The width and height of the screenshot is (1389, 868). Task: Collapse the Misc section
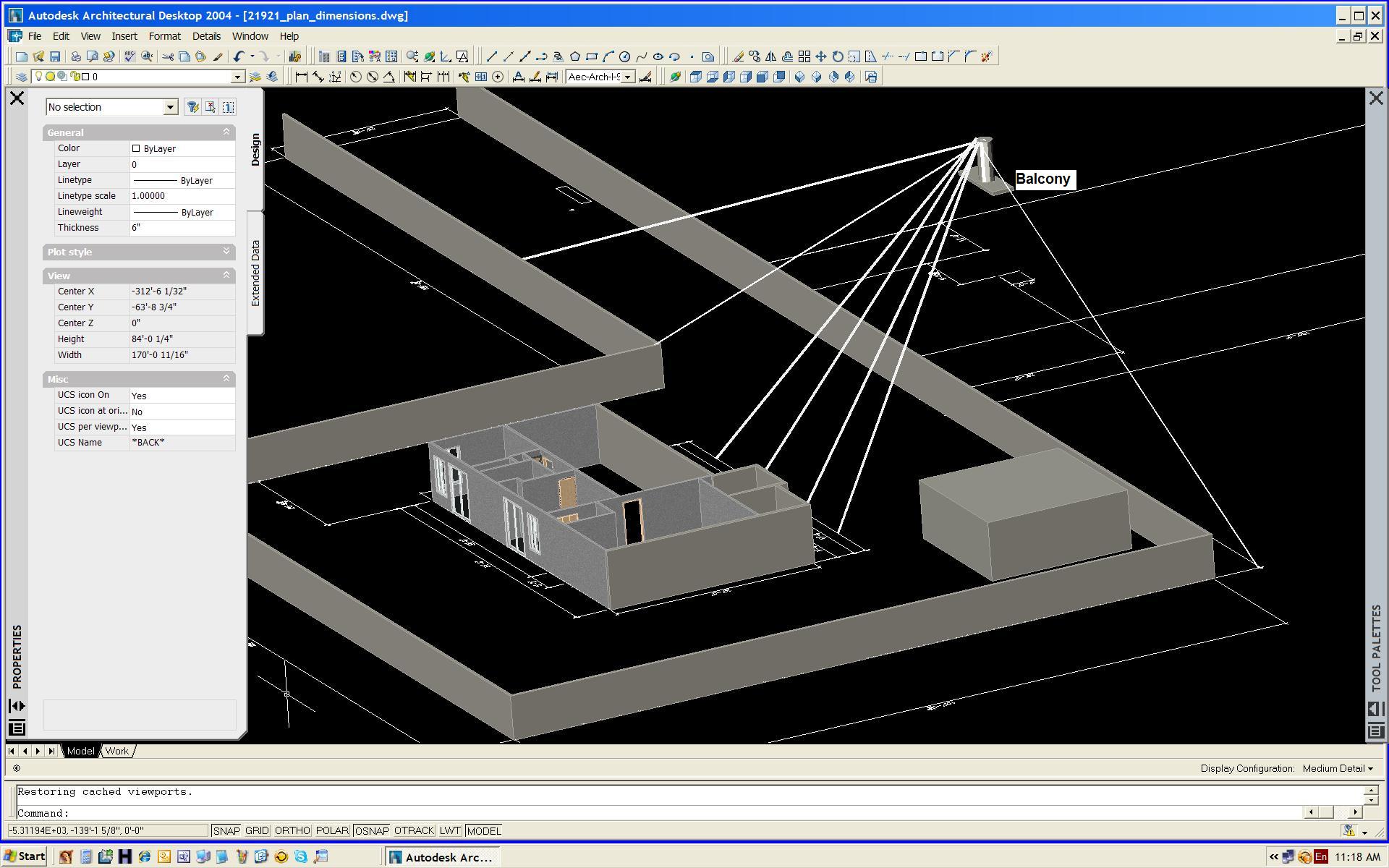(226, 378)
